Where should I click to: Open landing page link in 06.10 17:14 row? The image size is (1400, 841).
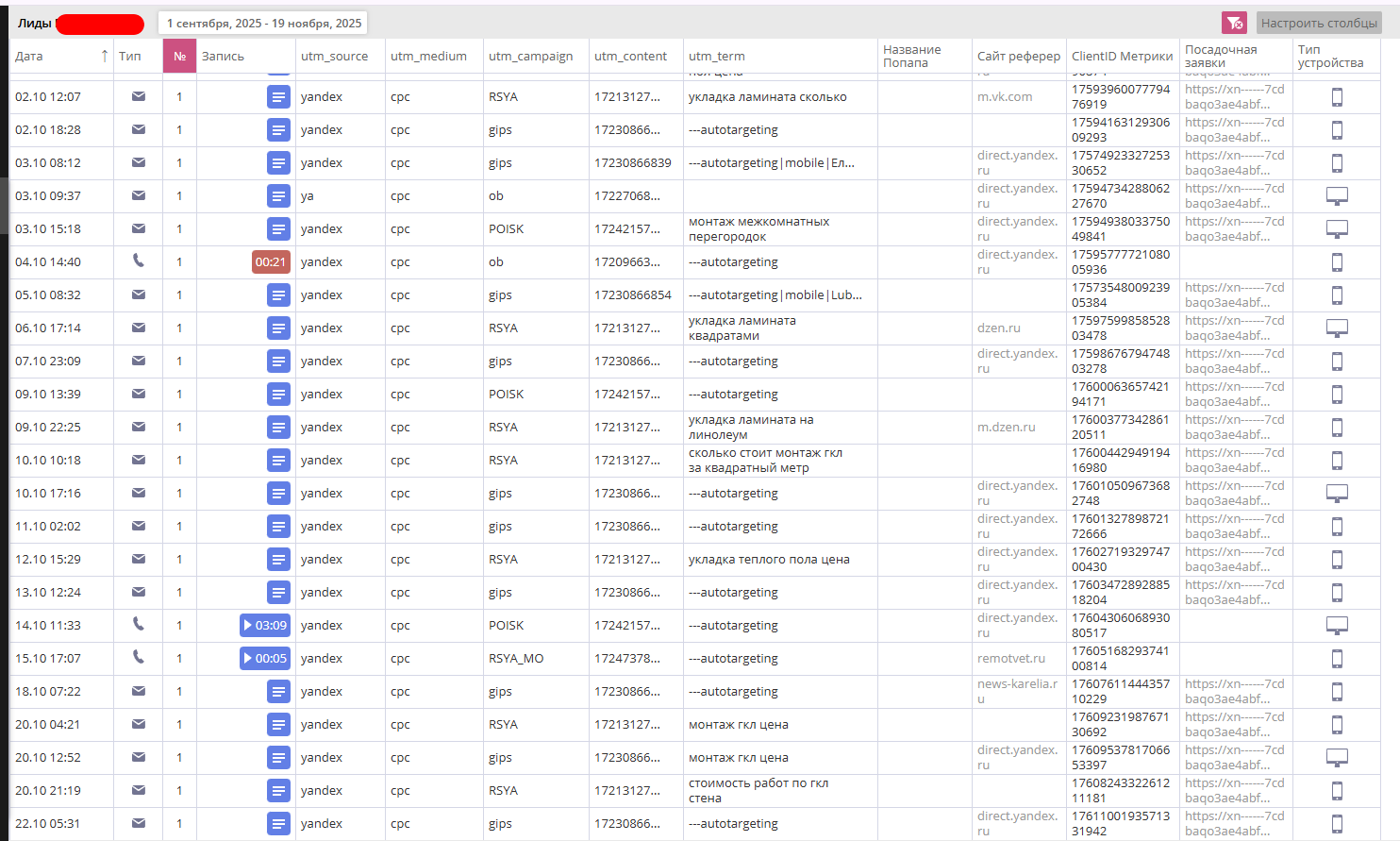(1234, 328)
